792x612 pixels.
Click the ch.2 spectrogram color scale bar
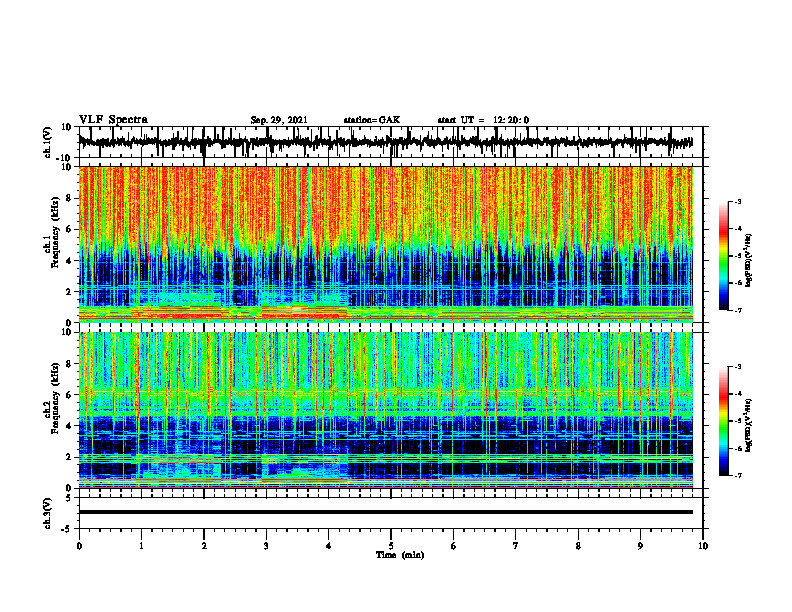point(723,421)
